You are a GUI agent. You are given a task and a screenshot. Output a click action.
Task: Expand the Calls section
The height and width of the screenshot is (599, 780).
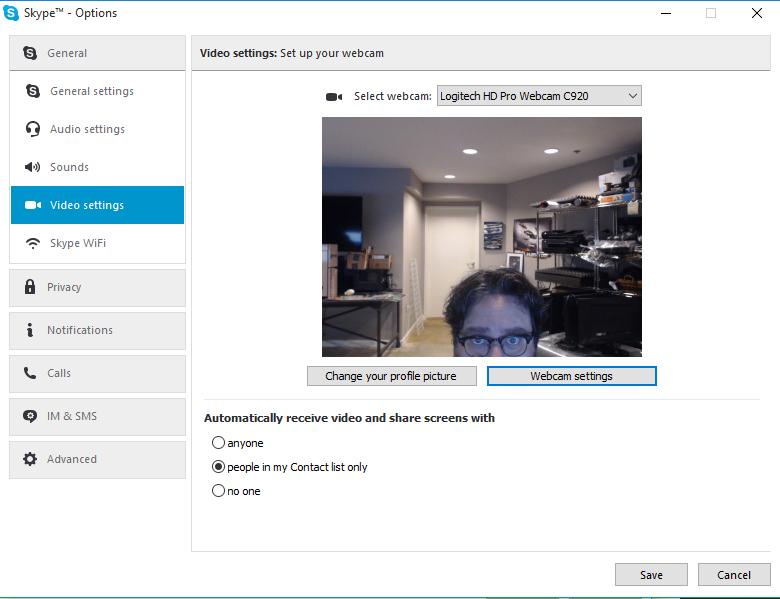point(98,373)
